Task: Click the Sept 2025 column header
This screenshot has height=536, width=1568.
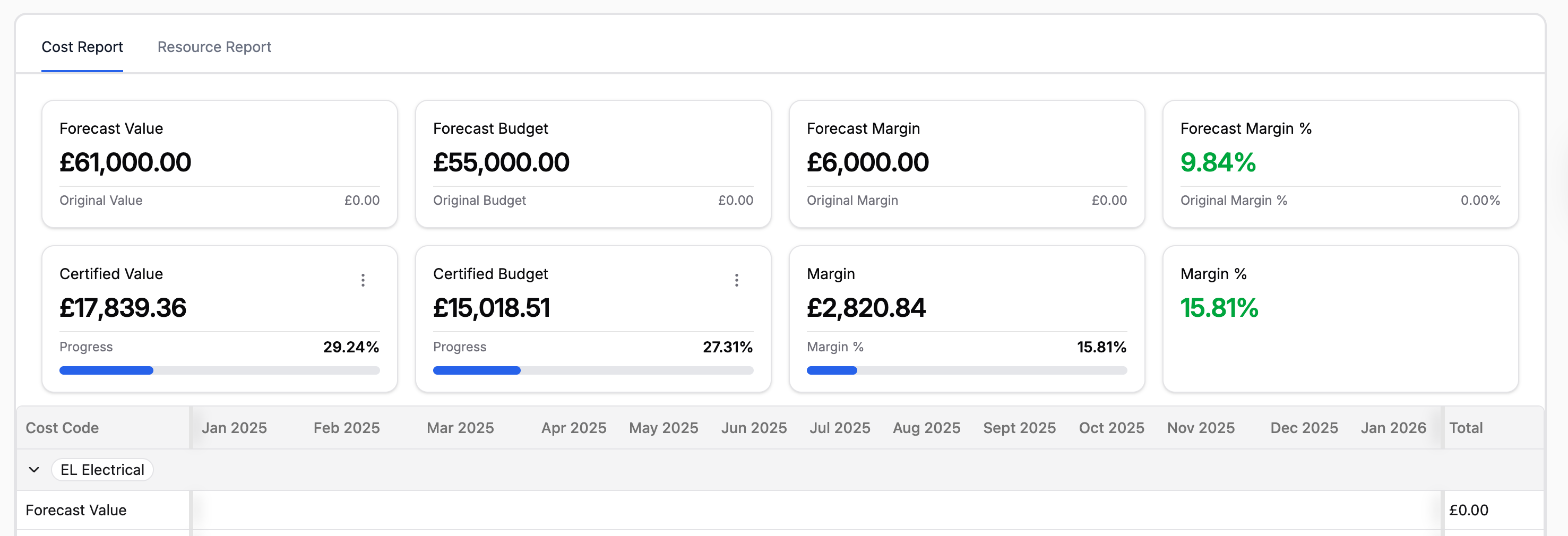Action: tap(1020, 428)
